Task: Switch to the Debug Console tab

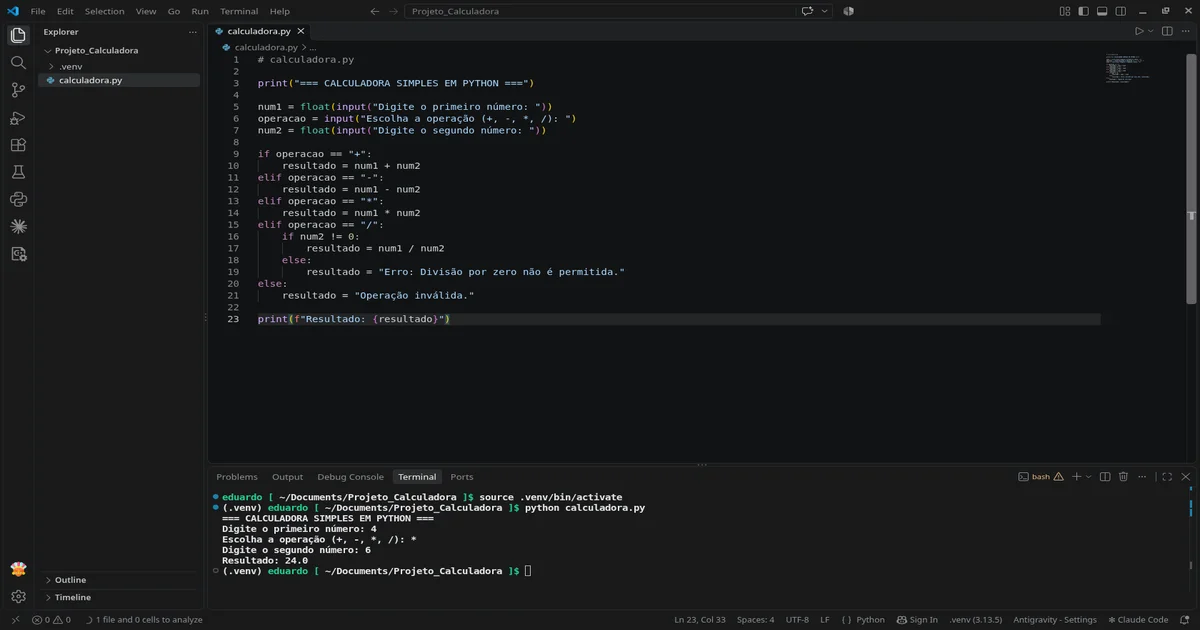Action: tap(350, 477)
